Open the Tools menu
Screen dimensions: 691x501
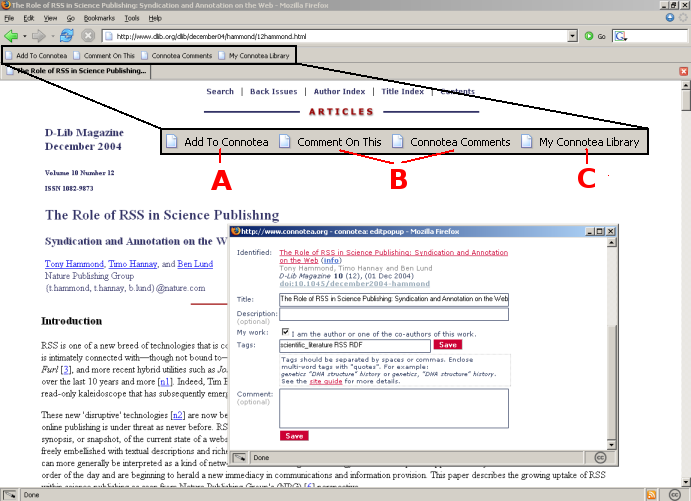click(x=132, y=18)
